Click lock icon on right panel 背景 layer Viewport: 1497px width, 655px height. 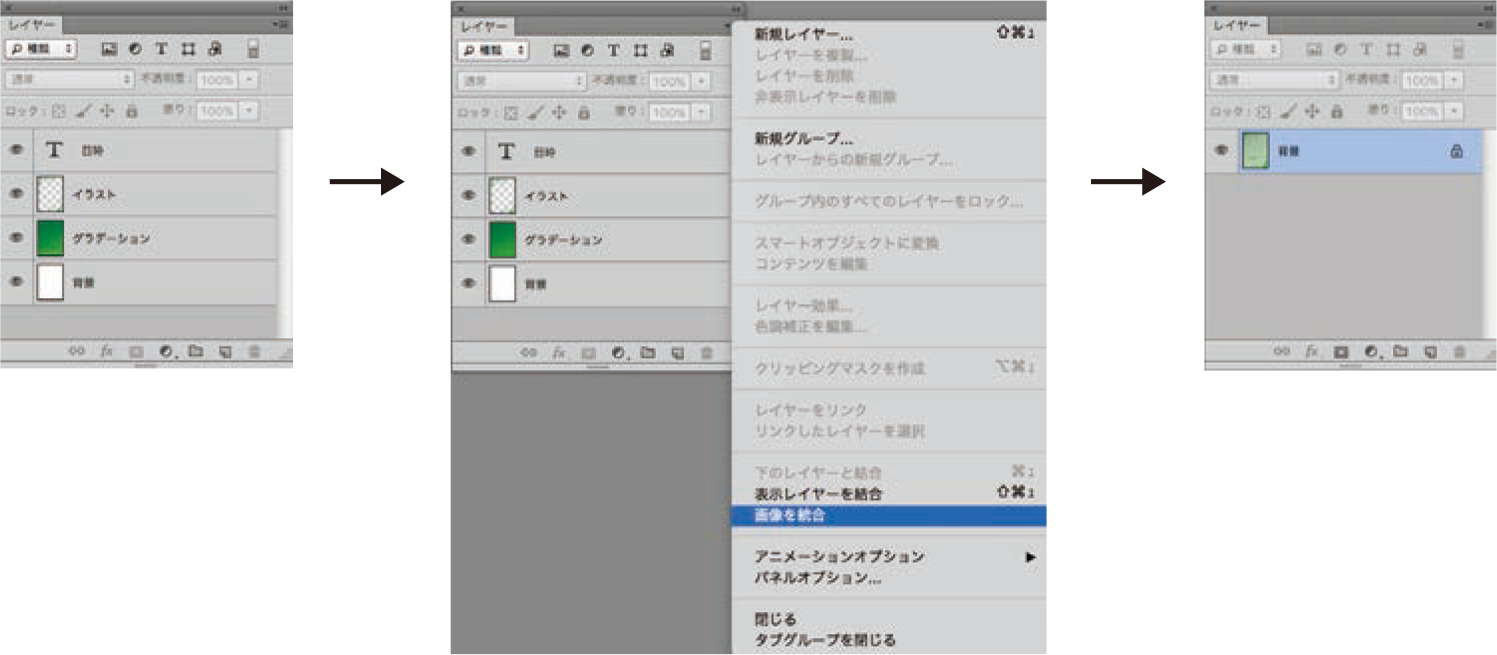coord(1456,152)
